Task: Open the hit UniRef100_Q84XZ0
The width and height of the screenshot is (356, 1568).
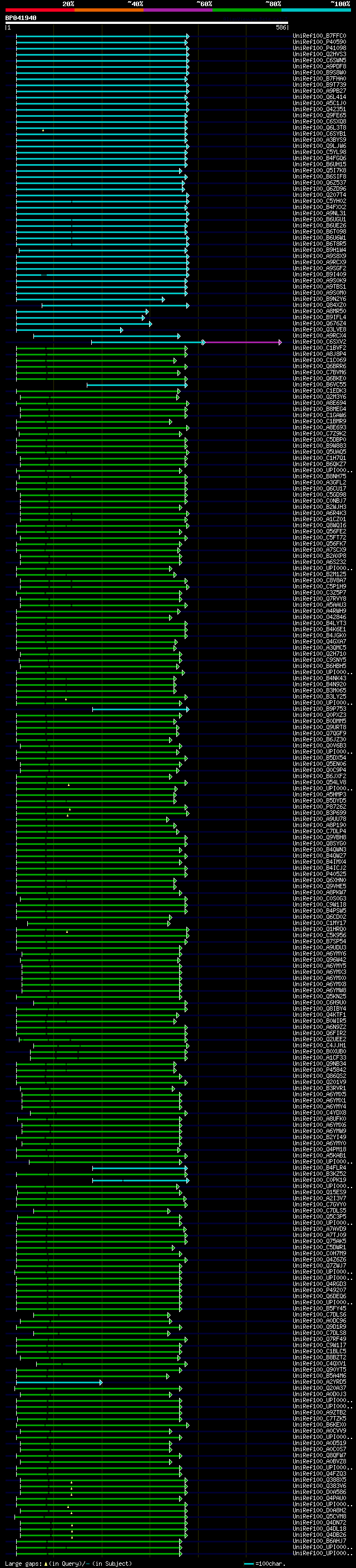Action: pyautogui.click(x=319, y=305)
